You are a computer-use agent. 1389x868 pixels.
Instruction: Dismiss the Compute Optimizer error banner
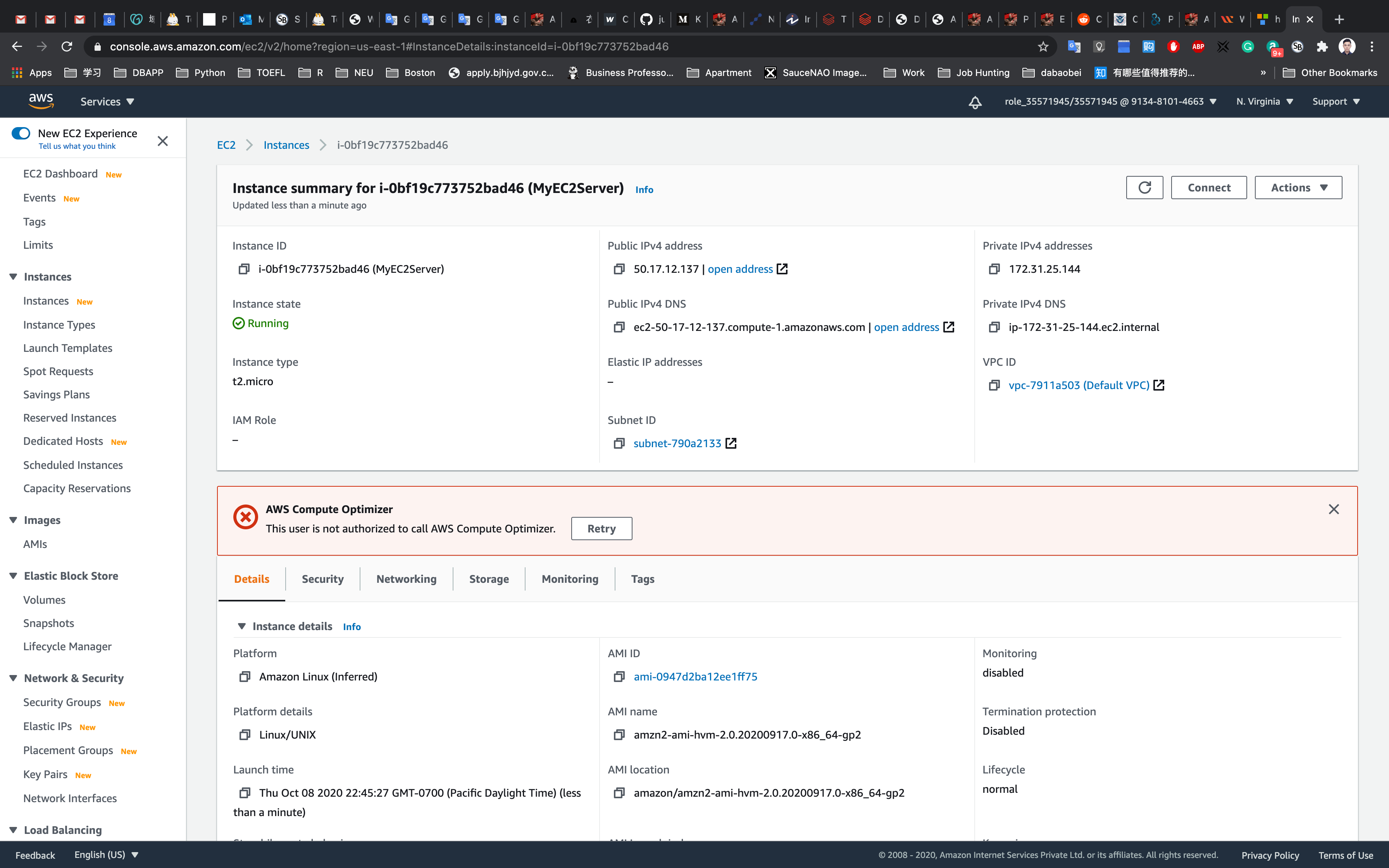point(1333,509)
